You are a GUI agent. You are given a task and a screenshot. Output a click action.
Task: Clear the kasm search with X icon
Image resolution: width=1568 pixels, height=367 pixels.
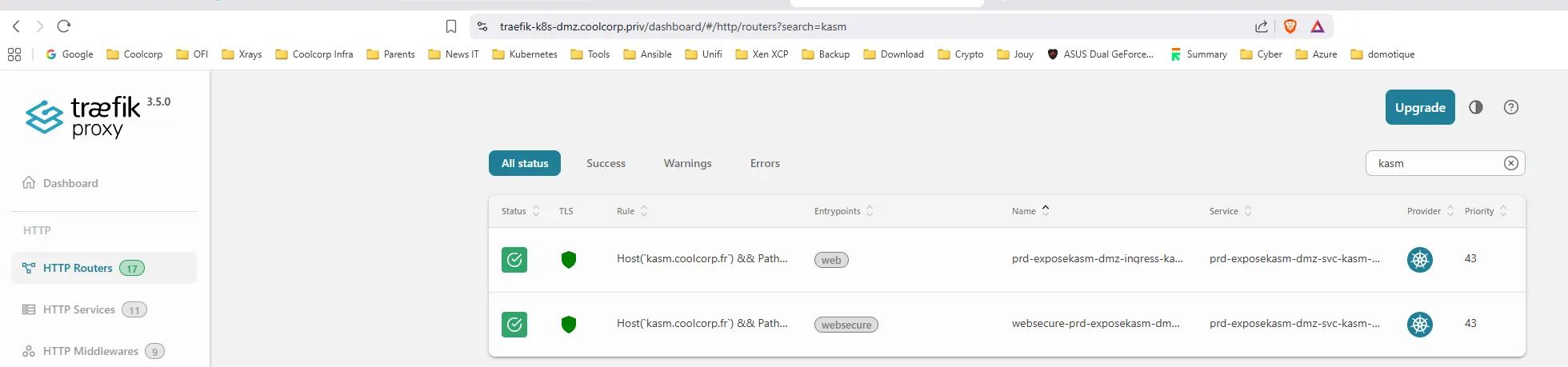click(1510, 163)
